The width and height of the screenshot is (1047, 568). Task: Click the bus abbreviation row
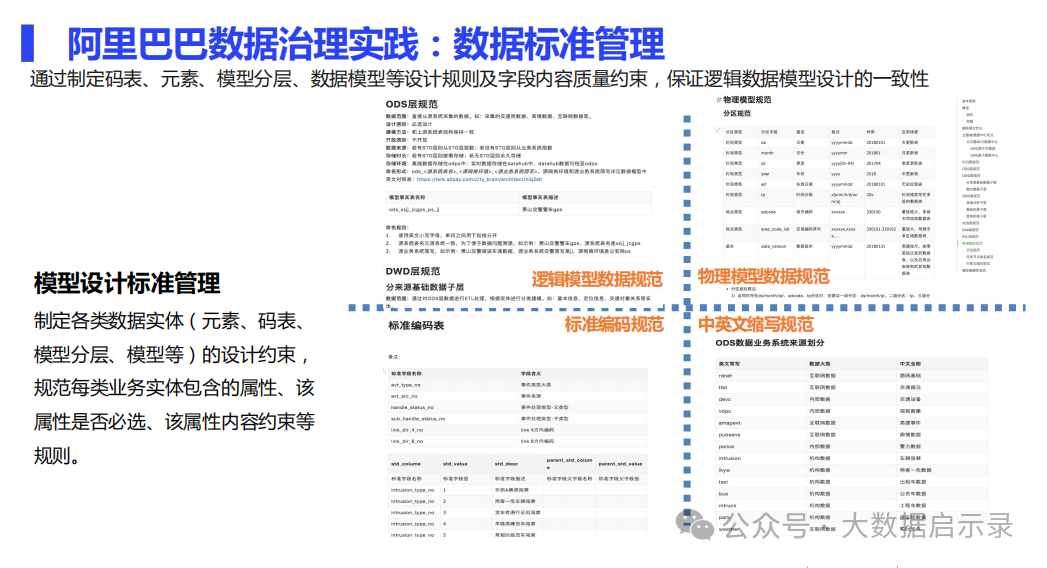(851, 494)
